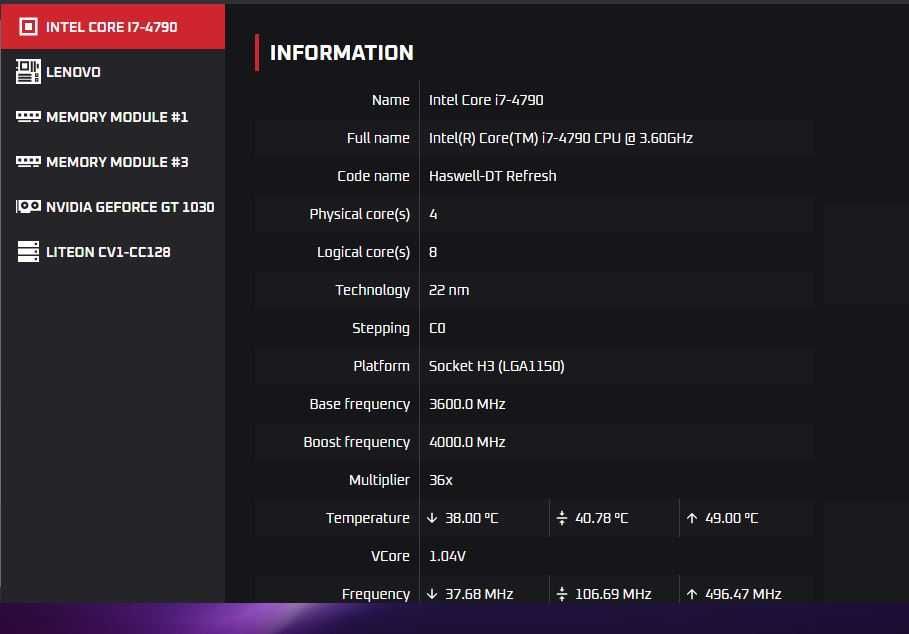The height and width of the screenshot is (634, 909).
Task: Click the down-arrow icon beside 38.00 °C
Action: 432,518
